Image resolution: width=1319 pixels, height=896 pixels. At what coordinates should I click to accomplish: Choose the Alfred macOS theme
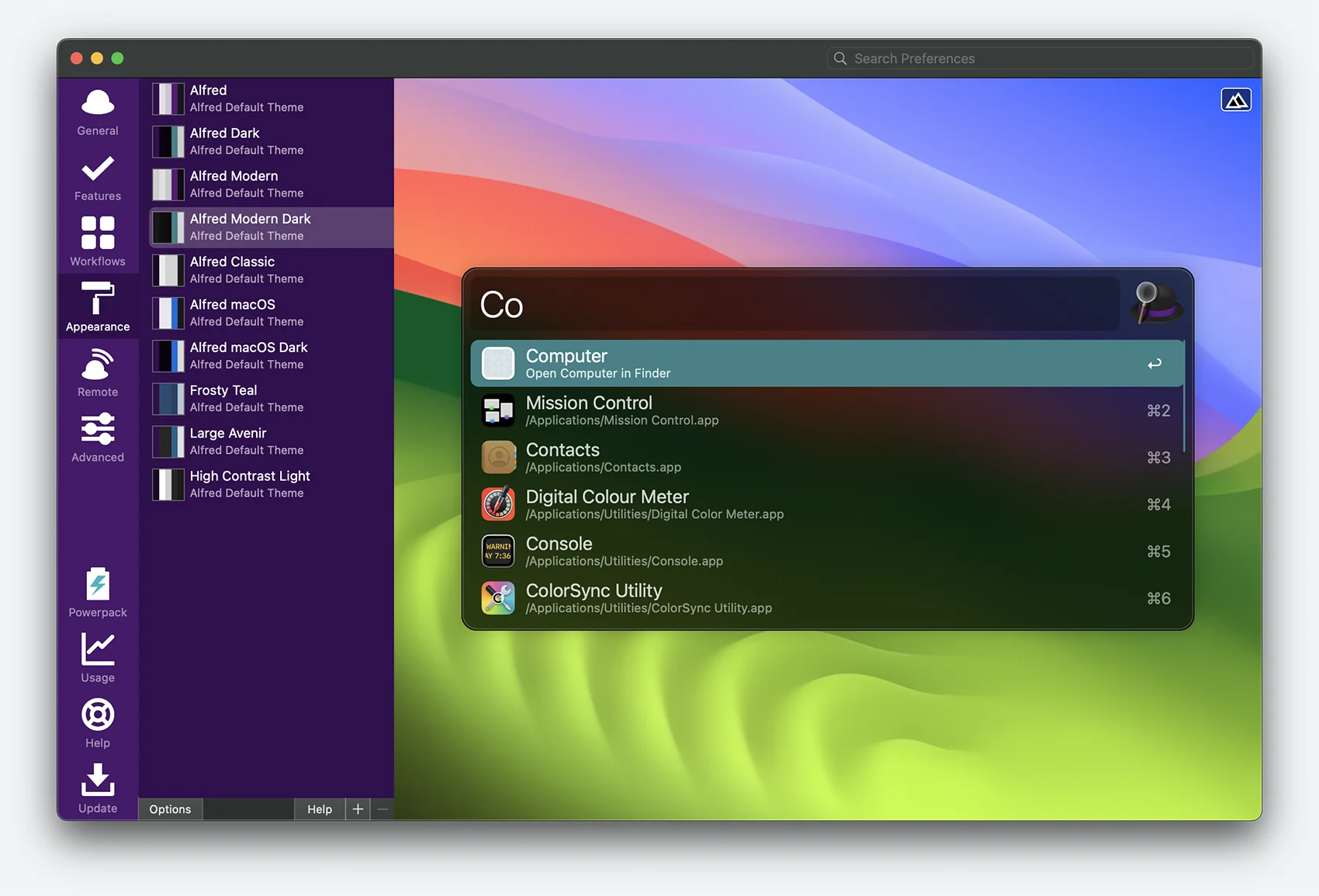pyautogui.click(x=271, y=313)
